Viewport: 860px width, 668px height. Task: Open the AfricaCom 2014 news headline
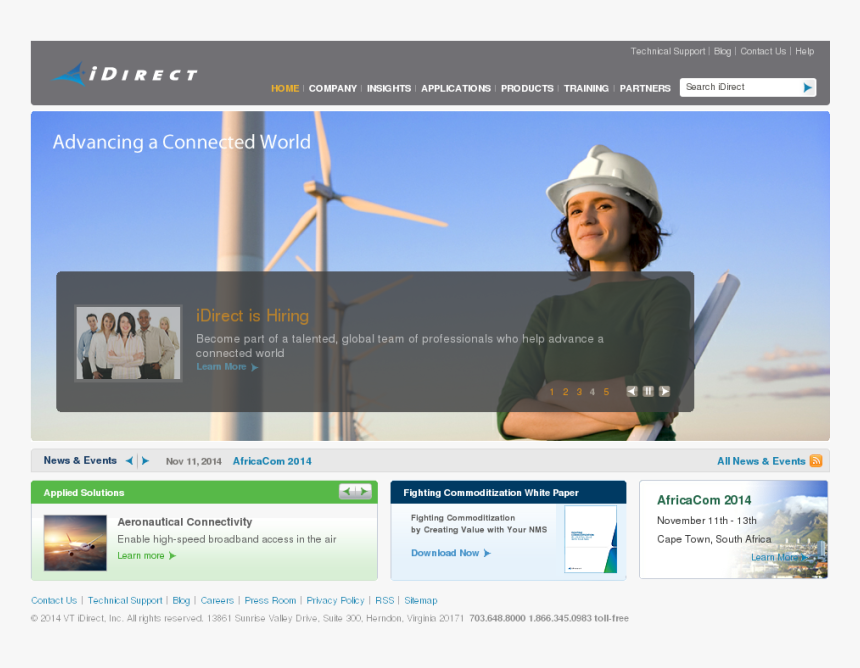[x=272, y=461]
